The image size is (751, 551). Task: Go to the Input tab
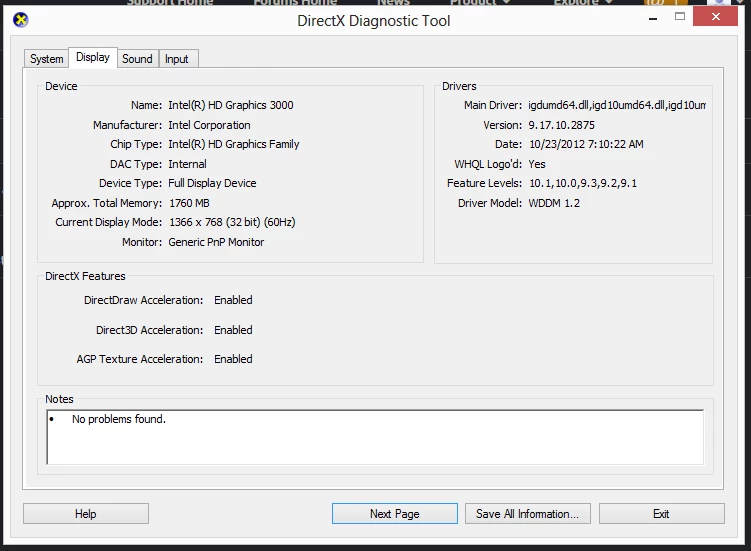(177, 59)
